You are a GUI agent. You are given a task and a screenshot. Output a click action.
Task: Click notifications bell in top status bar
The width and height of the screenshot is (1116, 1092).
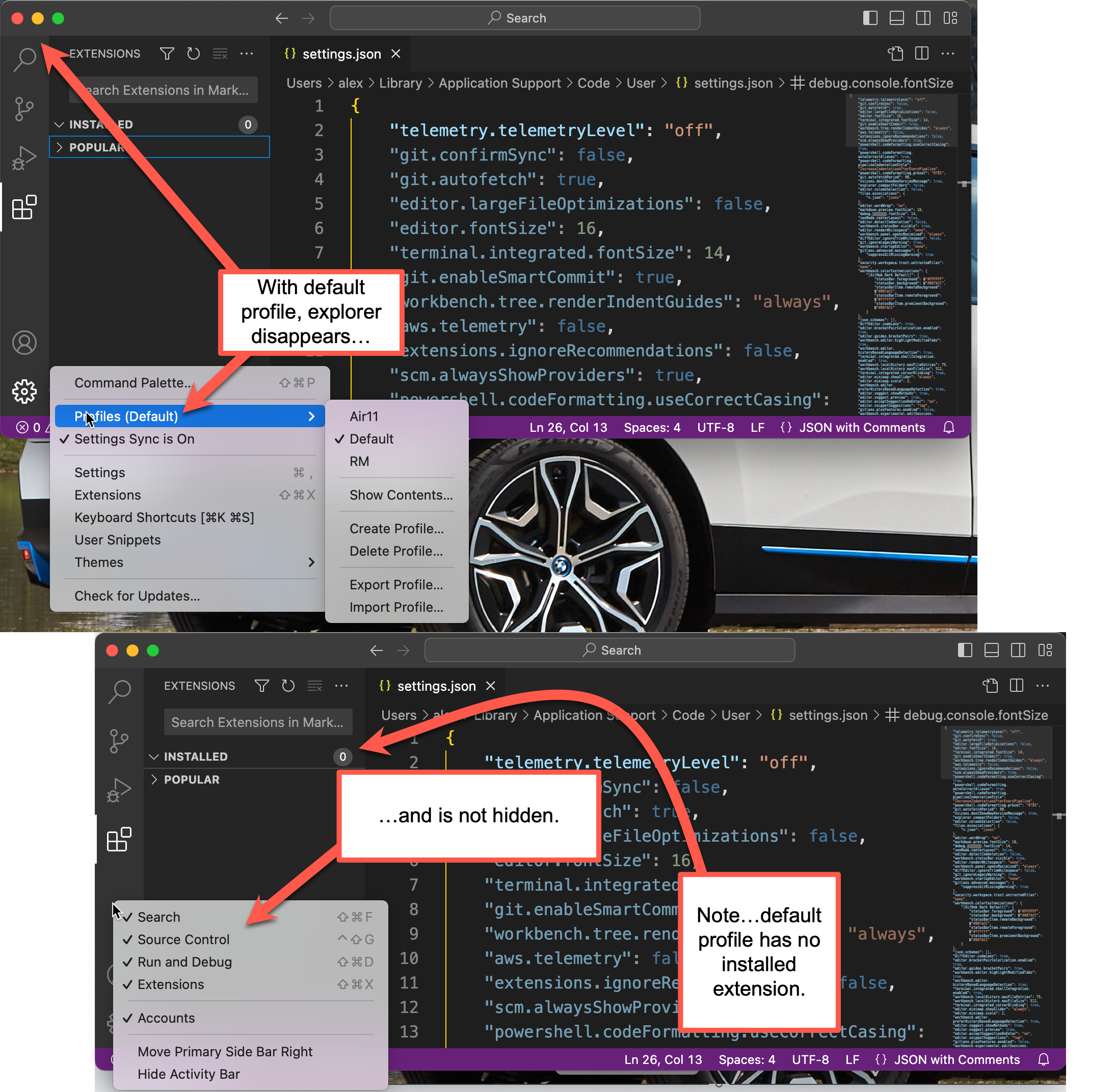(x=949, y=427)
